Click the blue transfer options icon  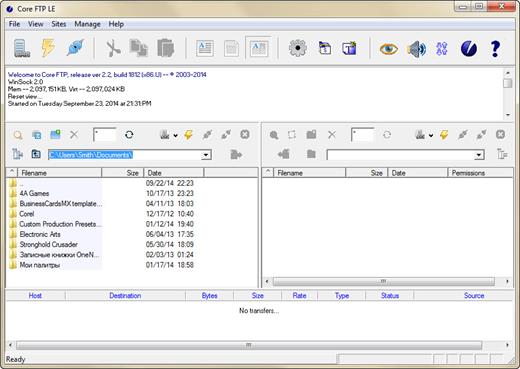[442, 49]
